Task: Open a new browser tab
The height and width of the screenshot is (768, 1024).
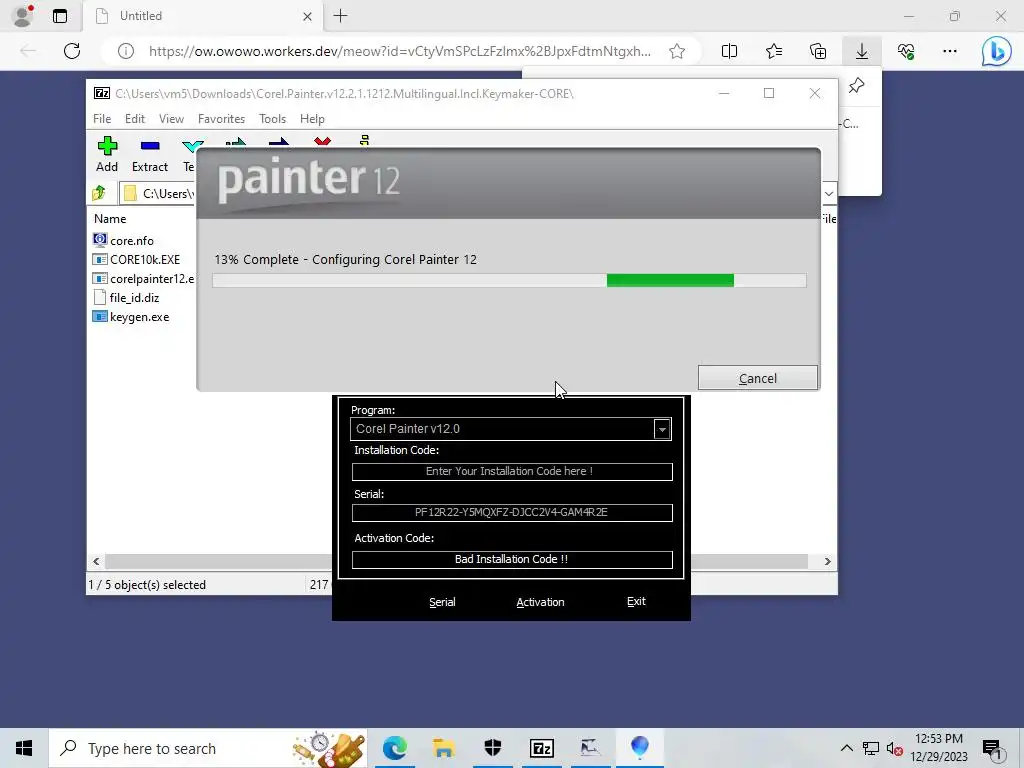Action: [340, 16]
